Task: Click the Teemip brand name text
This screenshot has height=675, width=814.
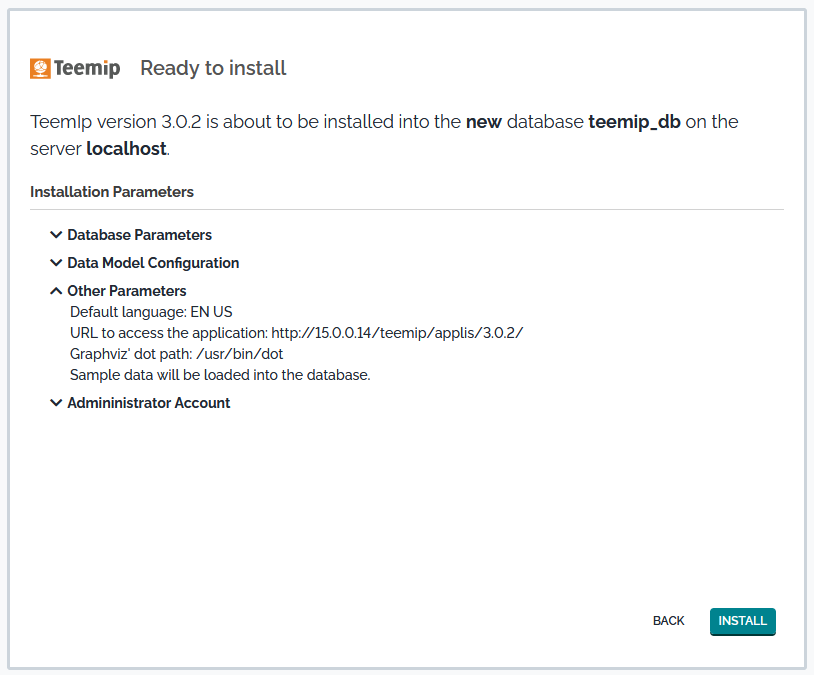Action: 87,69
